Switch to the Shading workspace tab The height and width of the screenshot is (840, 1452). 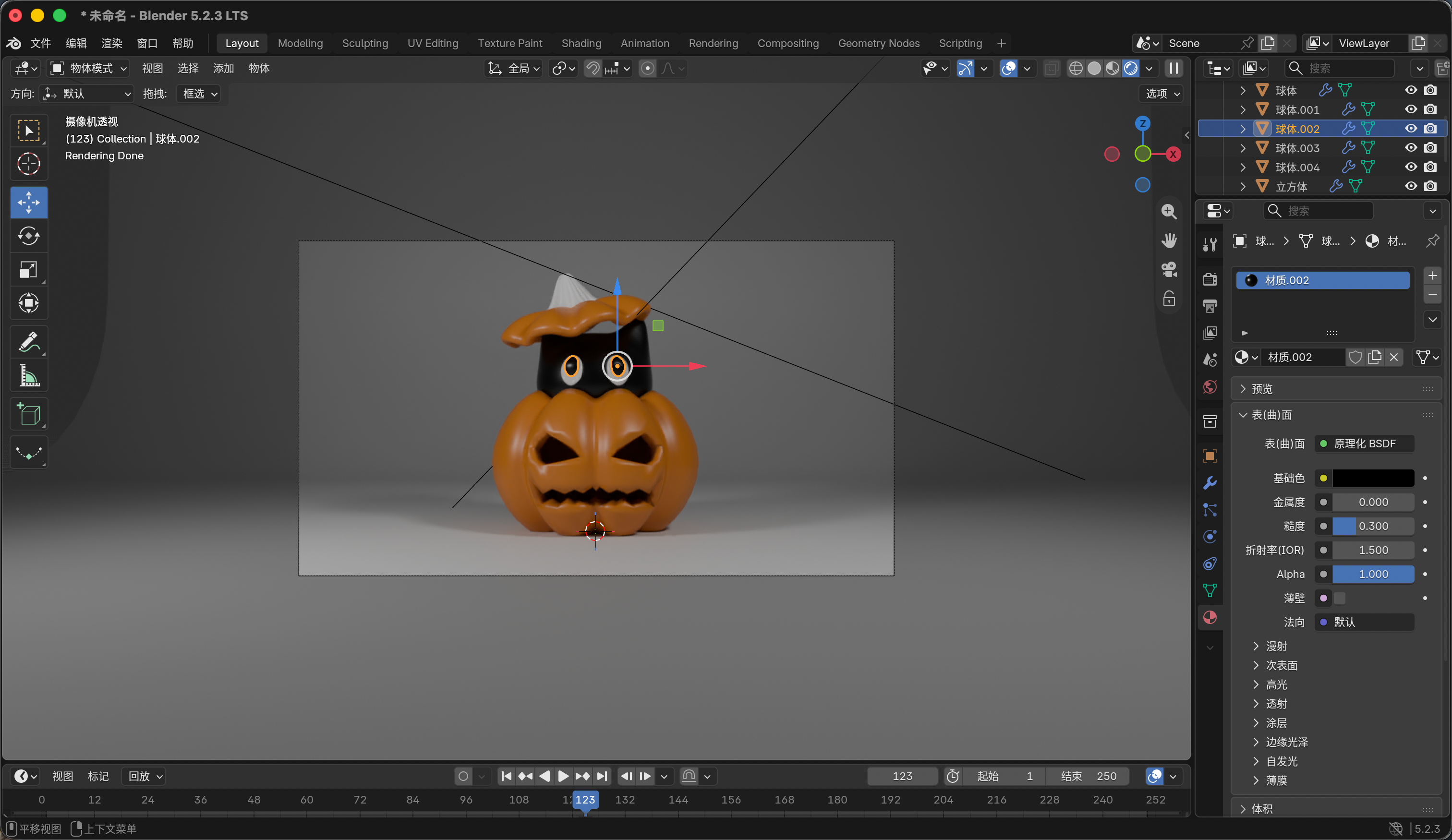tap(581, 43)
